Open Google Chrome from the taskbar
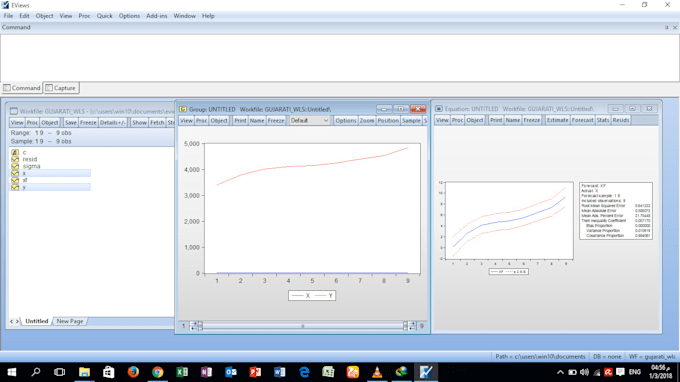Image resolution: width=680 pixels, height=382 pixels. point(157,372)
